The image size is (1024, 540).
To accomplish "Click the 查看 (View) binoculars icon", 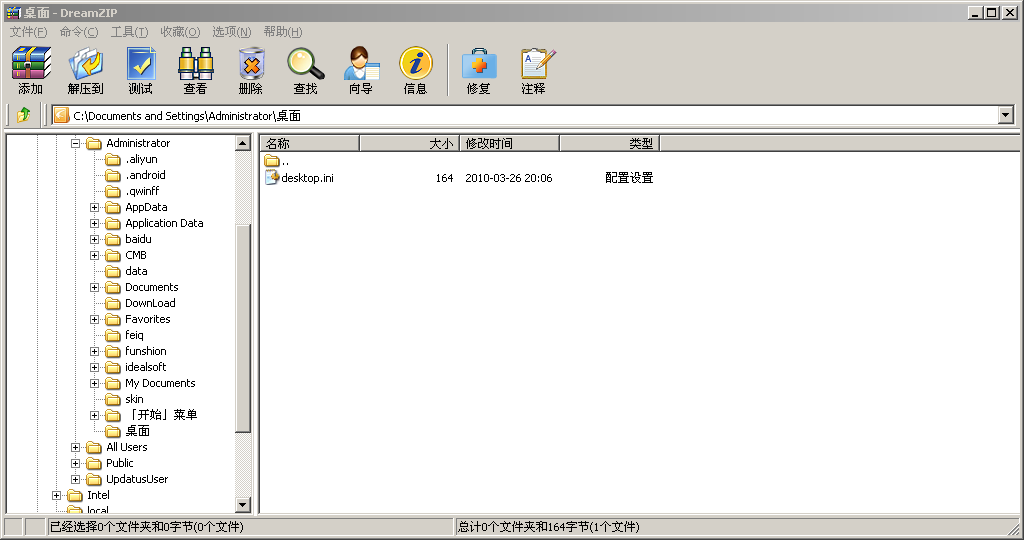I will 195,63.
